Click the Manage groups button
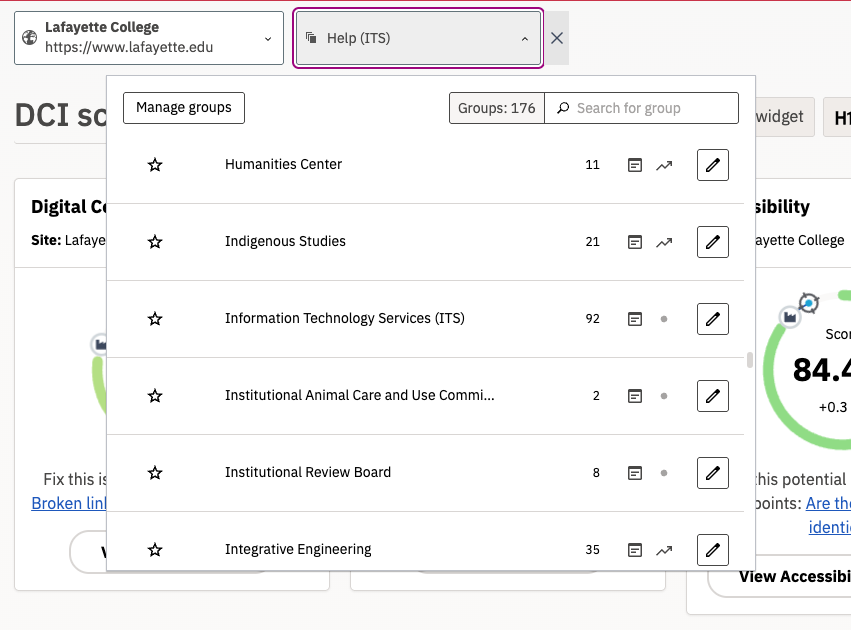This screenshot has height=630, width=851. [184, 108]
